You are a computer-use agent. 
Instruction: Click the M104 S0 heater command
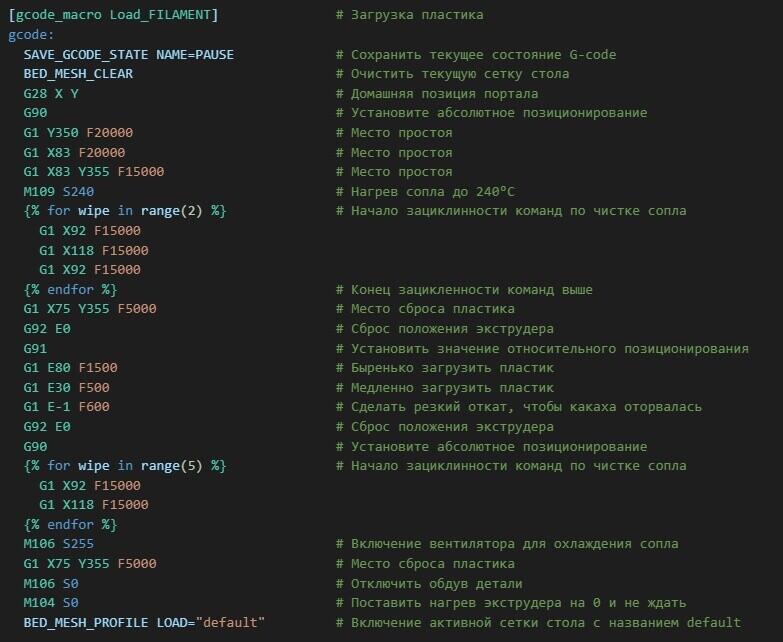(51, 603)
